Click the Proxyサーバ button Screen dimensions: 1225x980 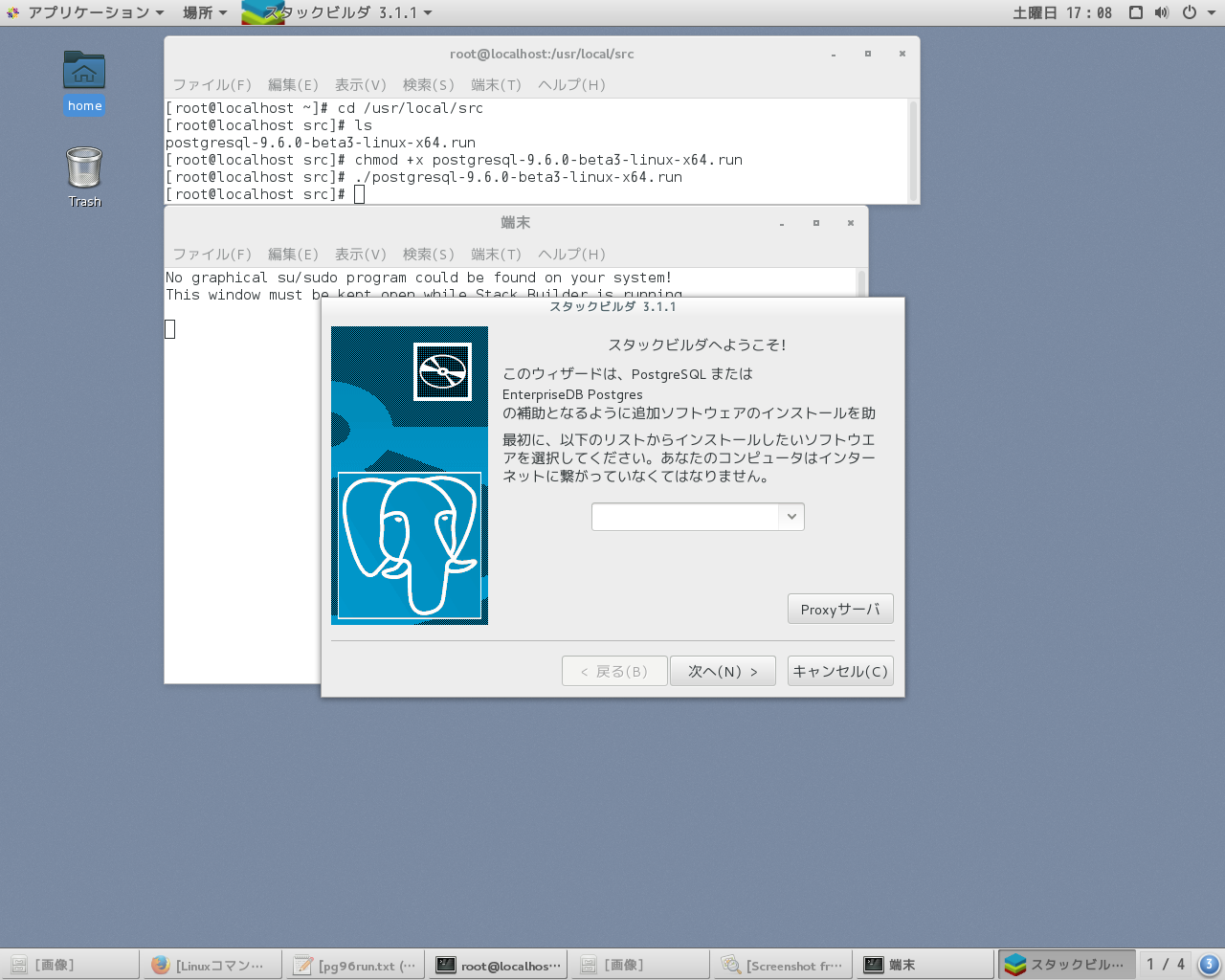(x=840, y=609)
